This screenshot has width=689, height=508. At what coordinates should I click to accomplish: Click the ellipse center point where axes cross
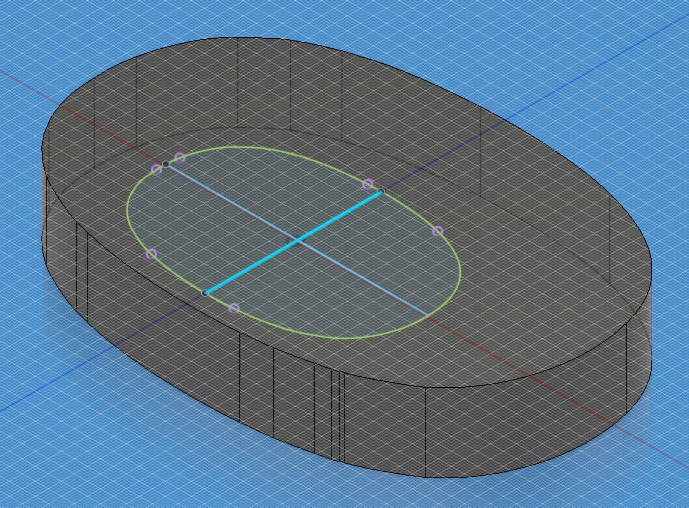tap(298, 240)
